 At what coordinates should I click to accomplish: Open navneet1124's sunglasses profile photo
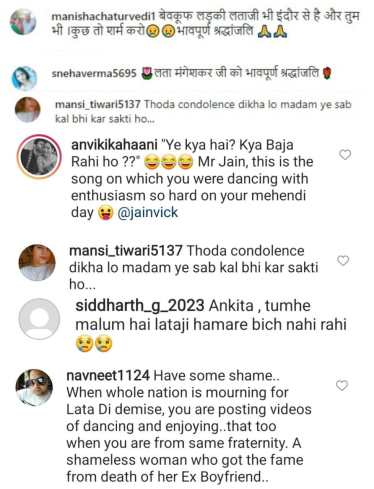click(x=34, y=387)
